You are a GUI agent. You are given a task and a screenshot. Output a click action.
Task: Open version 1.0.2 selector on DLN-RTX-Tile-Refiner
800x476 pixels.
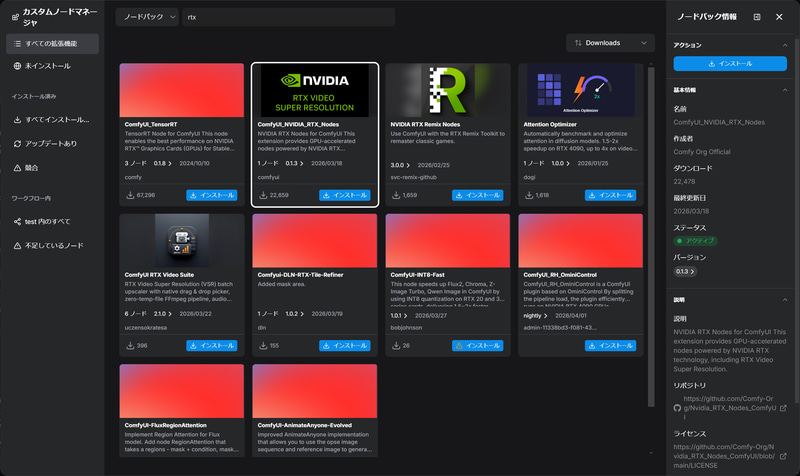294,314
